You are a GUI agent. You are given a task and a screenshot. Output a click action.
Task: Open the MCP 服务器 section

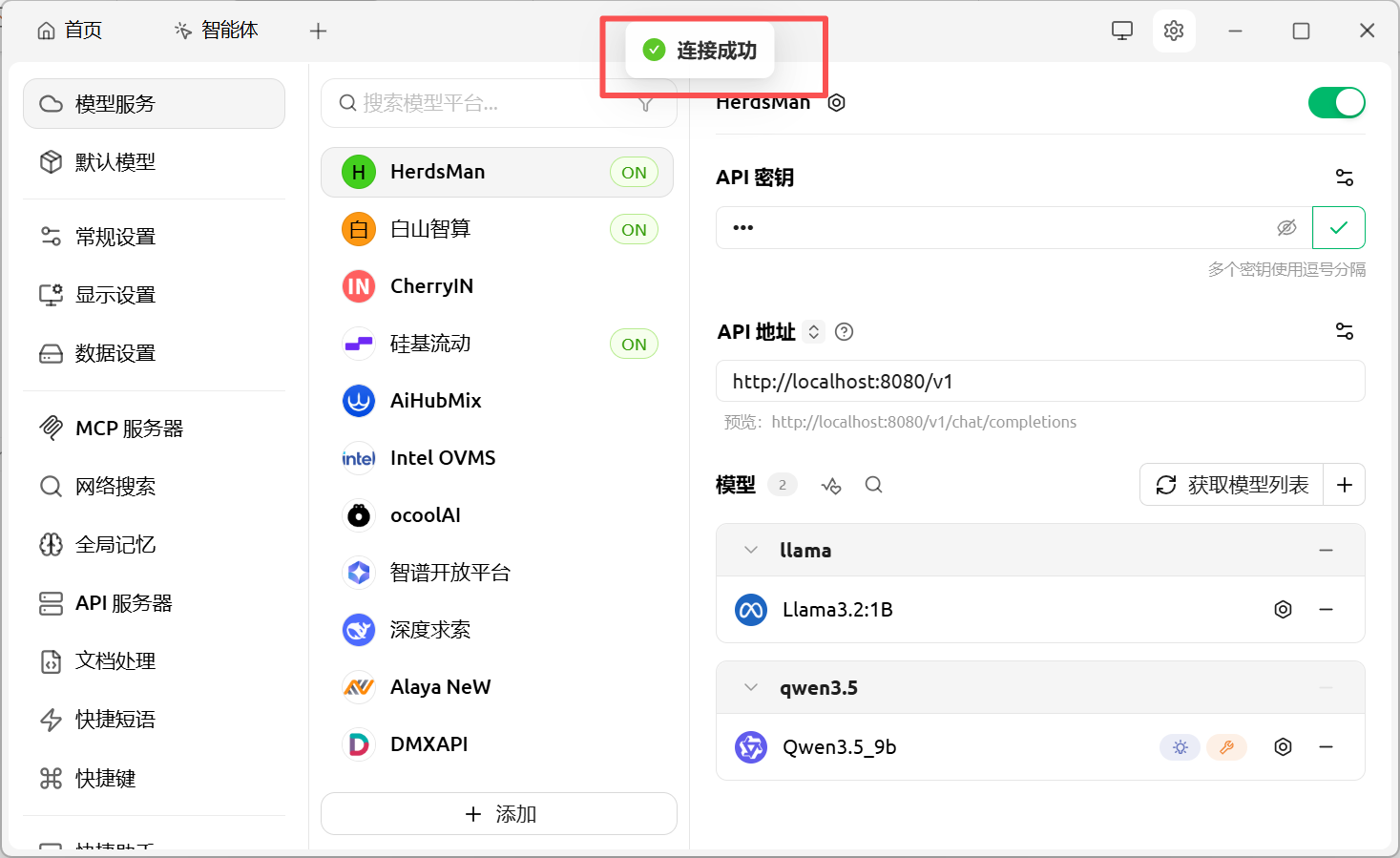[x=154, y=429]
